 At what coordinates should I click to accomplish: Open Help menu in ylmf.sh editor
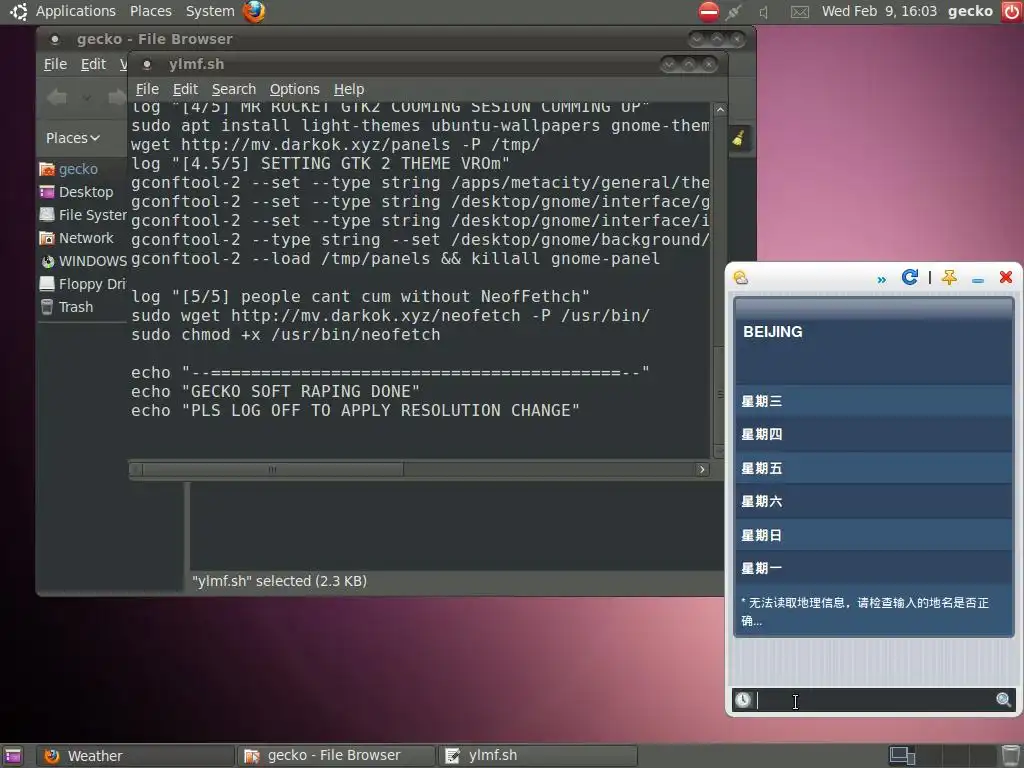click(x=349, y=89)
